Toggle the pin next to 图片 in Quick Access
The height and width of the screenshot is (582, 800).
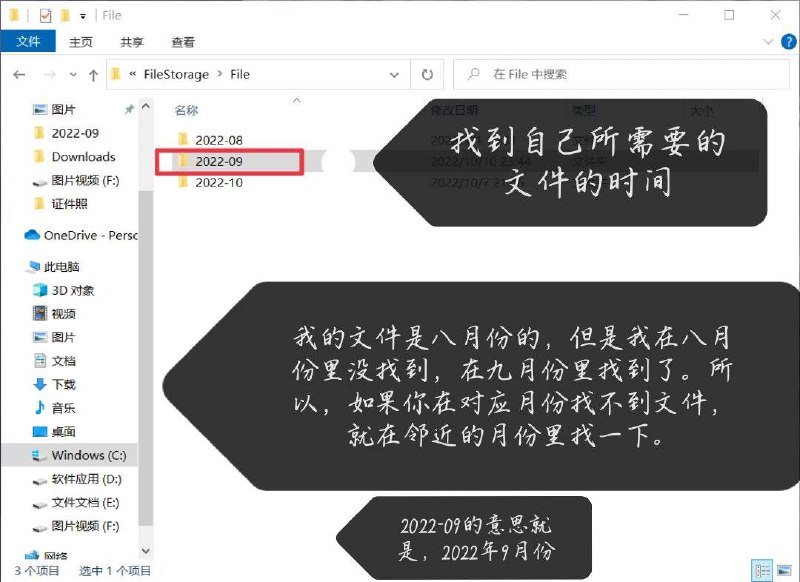[x=129, y=109]
